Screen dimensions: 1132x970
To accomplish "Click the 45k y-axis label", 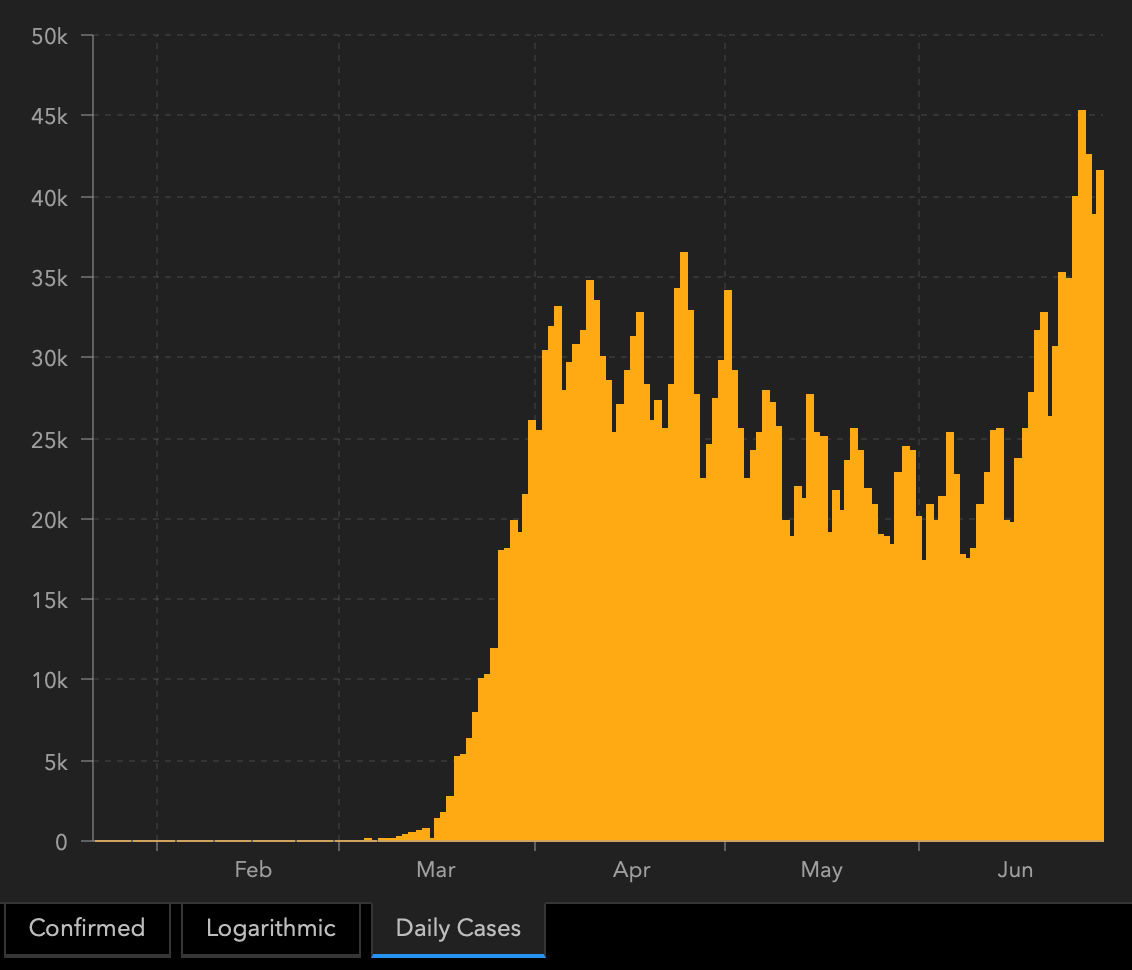I will point(49,117).
